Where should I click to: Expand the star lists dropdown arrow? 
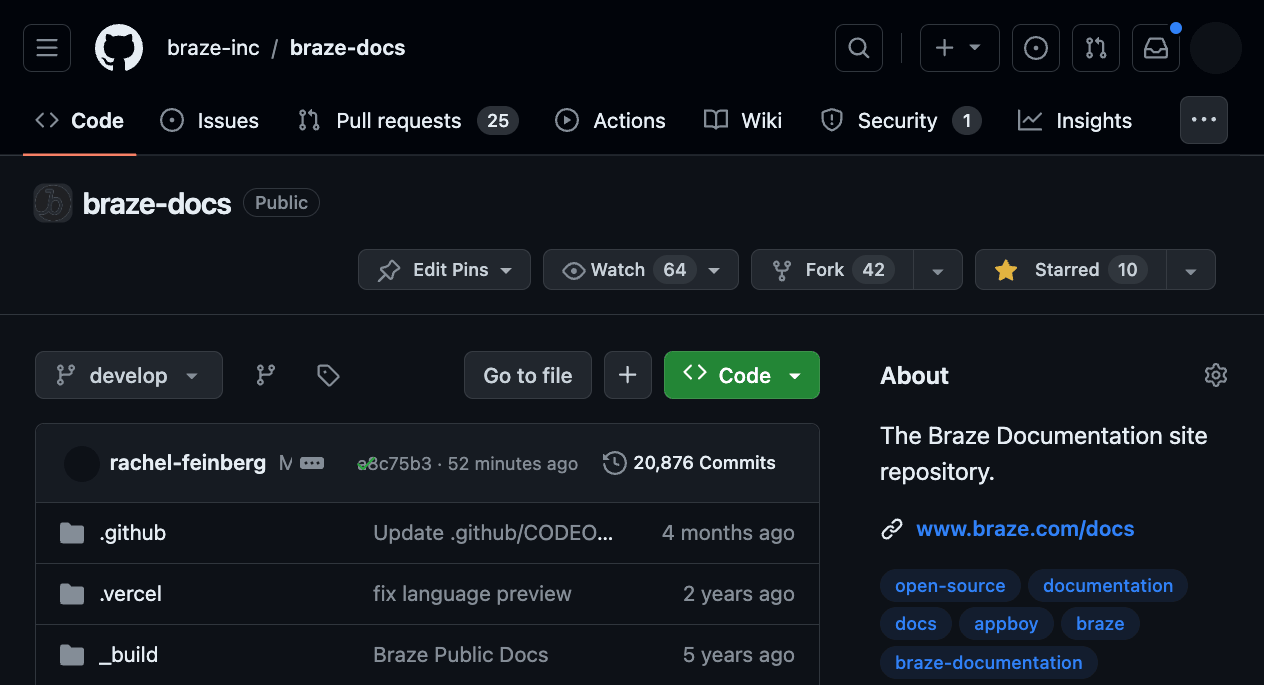point(1191,270)
